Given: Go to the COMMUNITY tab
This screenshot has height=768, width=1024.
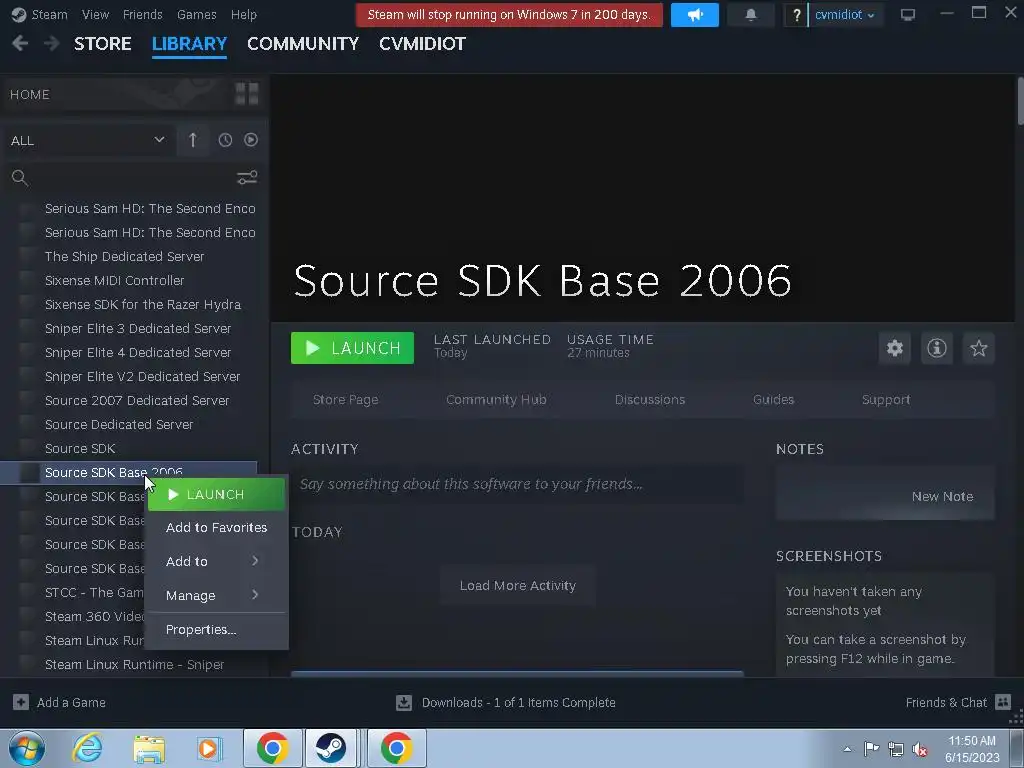Looking at the screenshot, I should coord(303,44).
